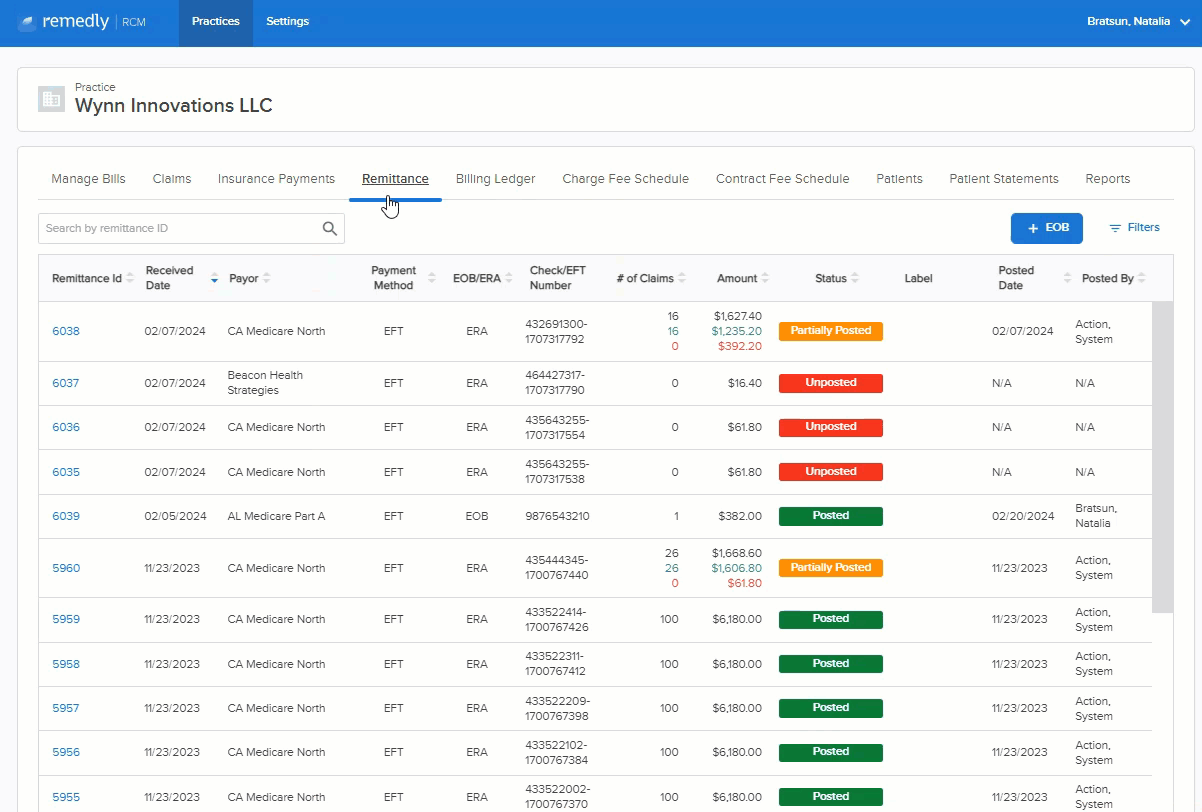Image resolution: width=1202 pixels, height=812 pixels.
Task: Sort by Posted By column arrows
Action: pyautogui.click(x=1142, y=279)
